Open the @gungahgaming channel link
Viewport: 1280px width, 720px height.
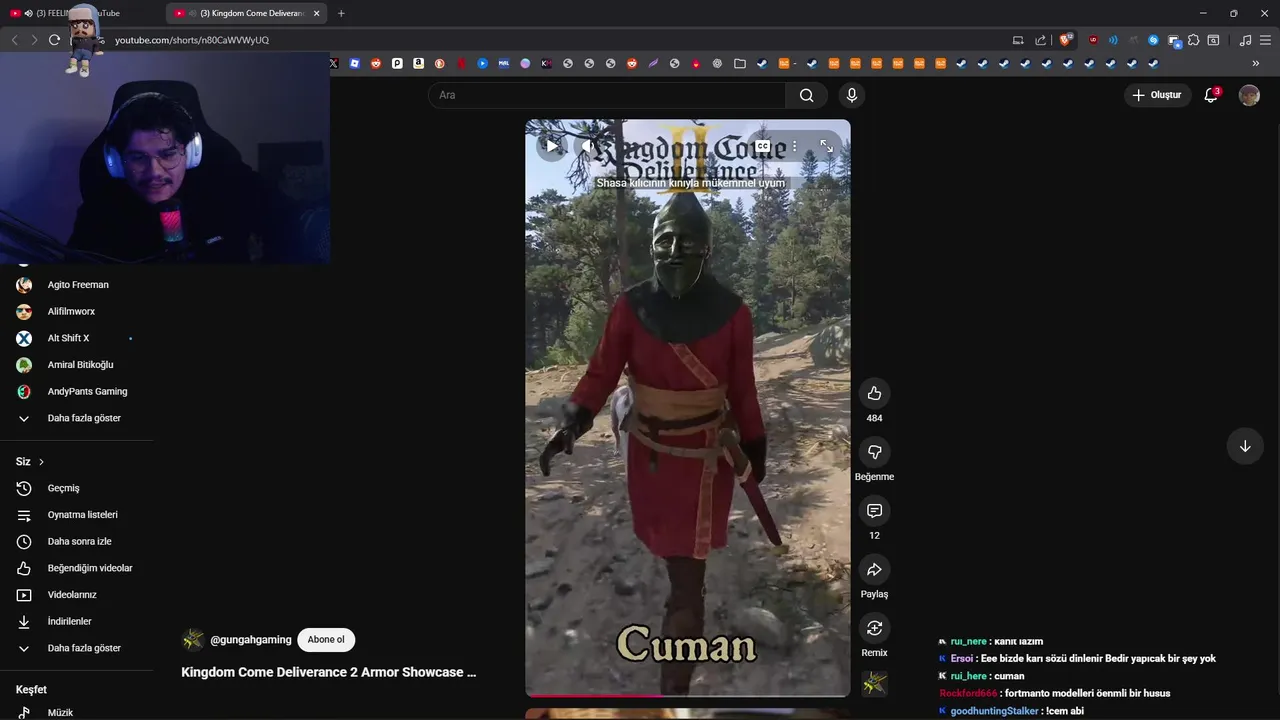coord(251,640)
